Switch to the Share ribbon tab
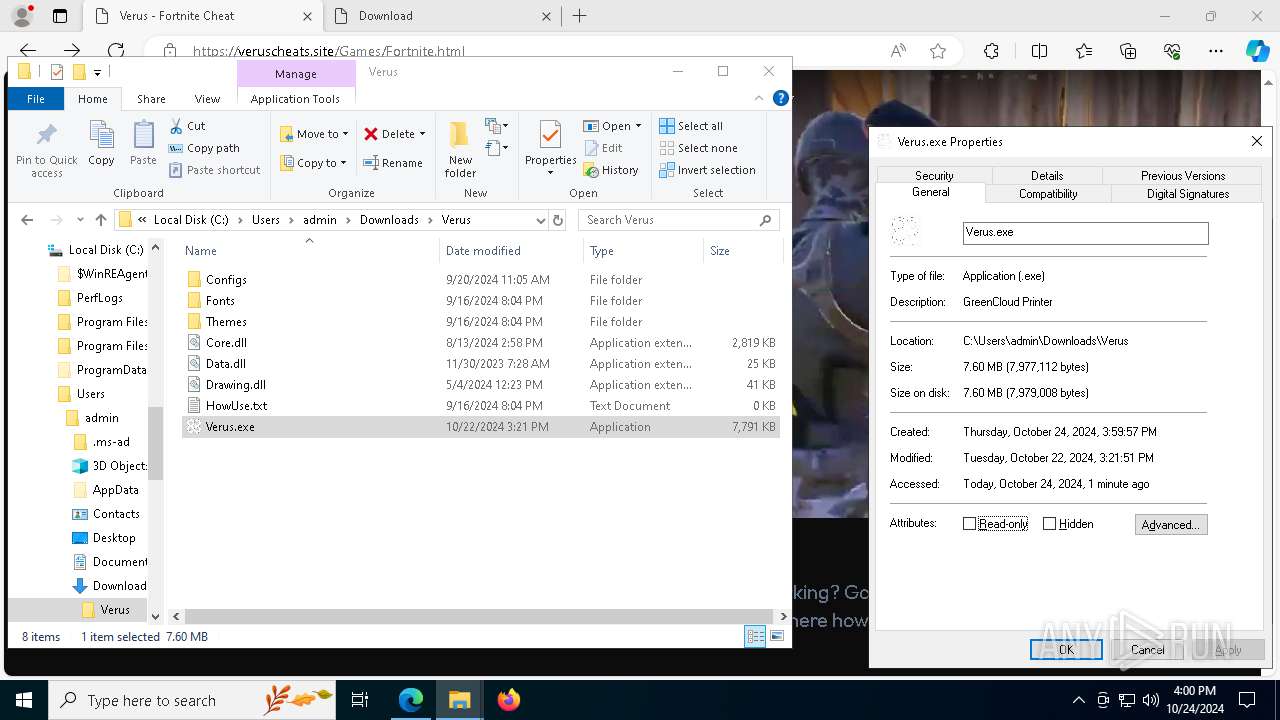This screenshot has width=1280, height=720. [x=151, y=99]
